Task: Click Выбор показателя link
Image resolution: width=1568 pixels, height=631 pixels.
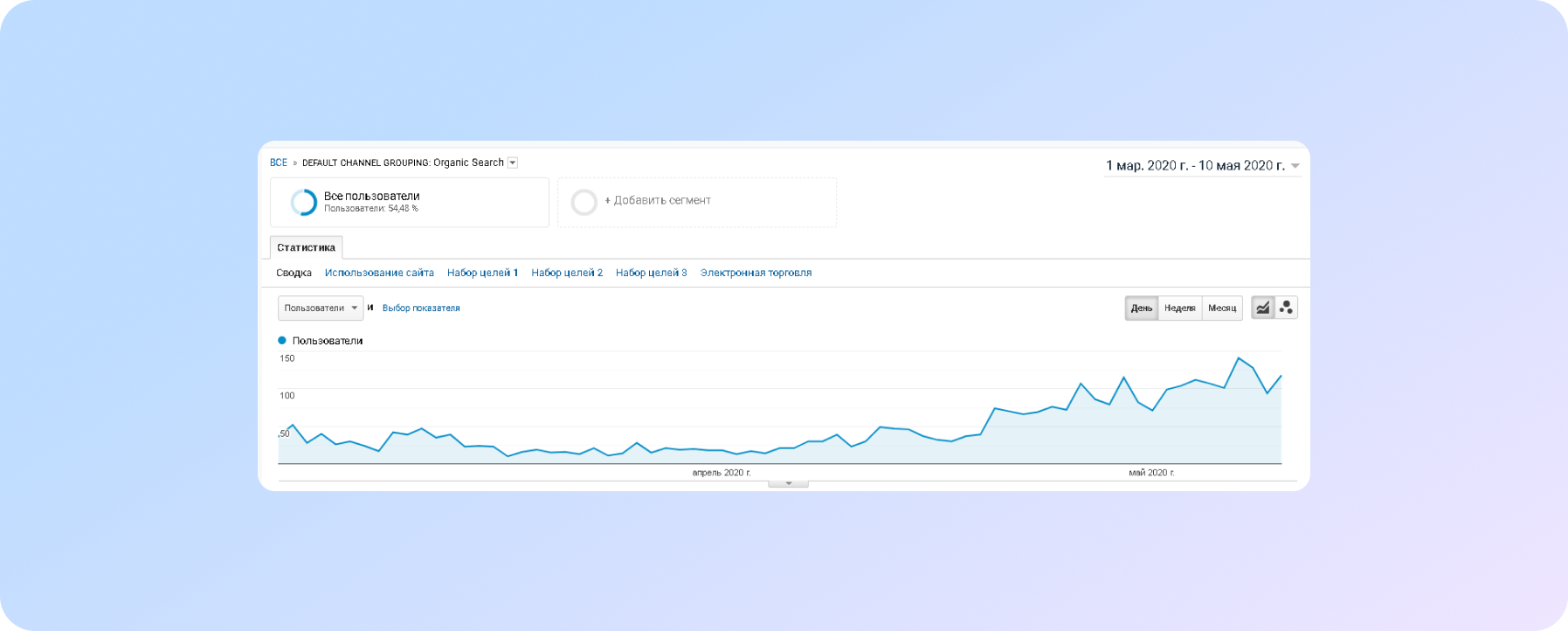Action: coord(421,308)
